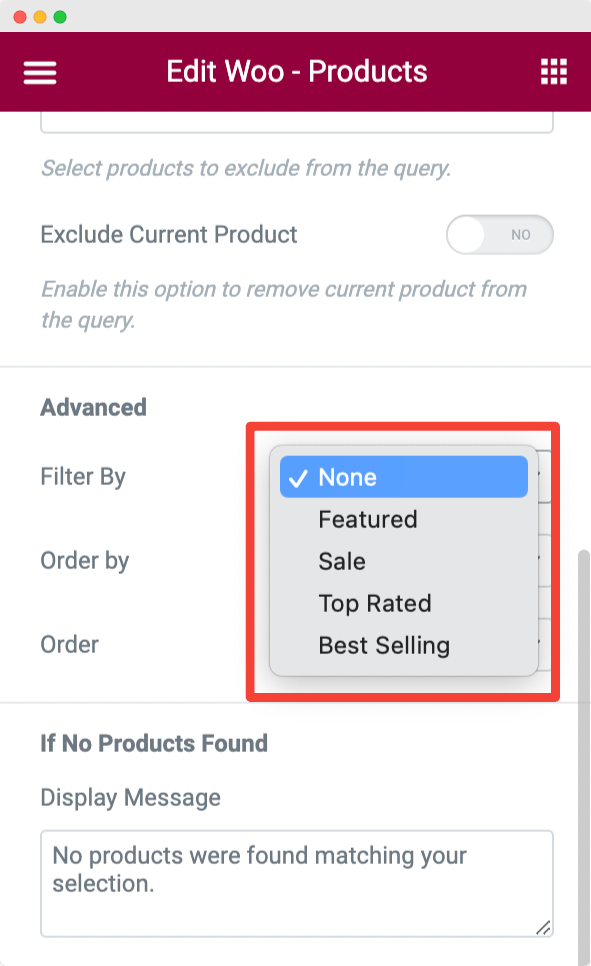Viewport: 591px width, 966px height.
Task: Select the checked None option
Action: click(x=404, y=477)
